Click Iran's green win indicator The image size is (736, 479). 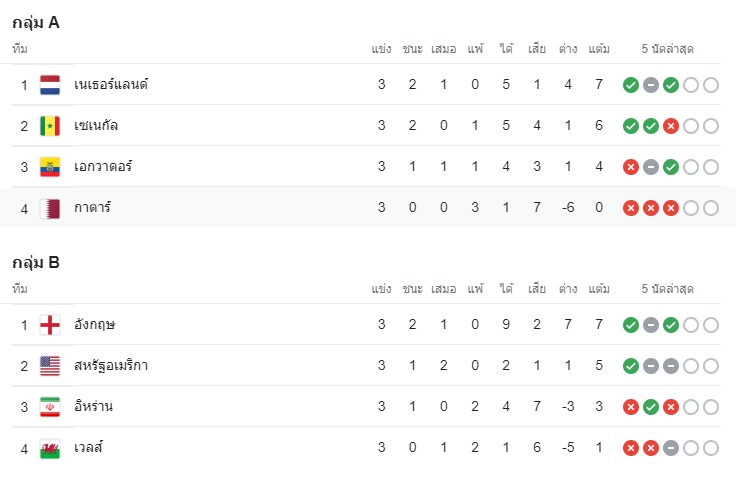click(x=651, y=407)
